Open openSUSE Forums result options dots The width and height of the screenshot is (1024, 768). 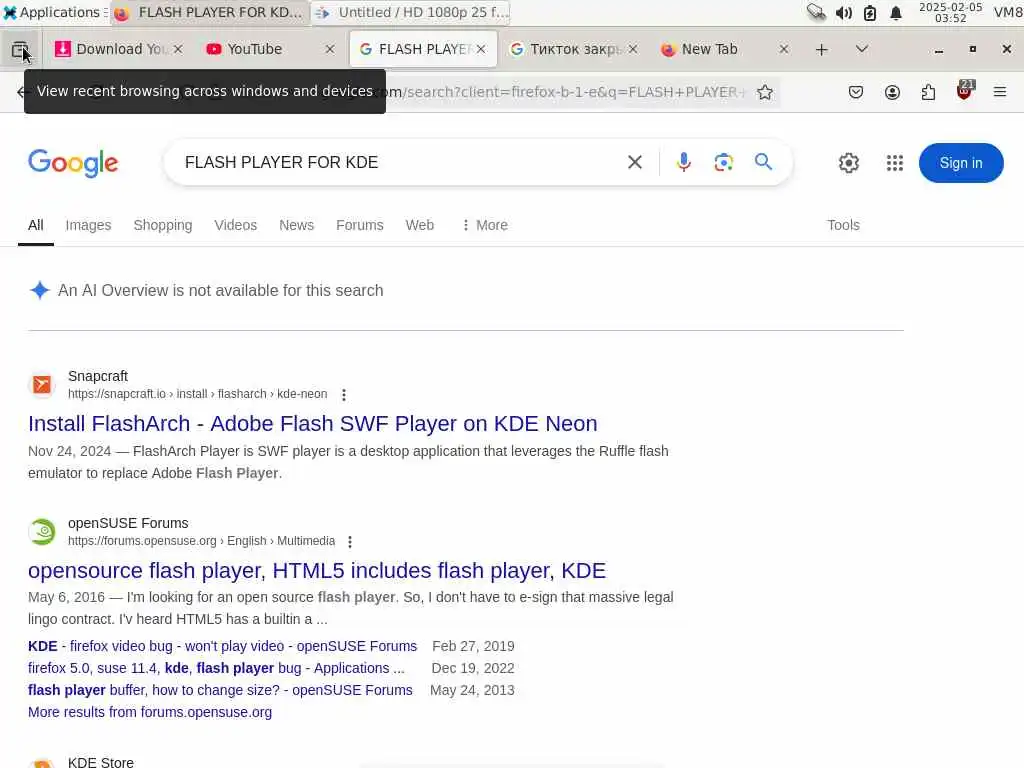[350, 541]
